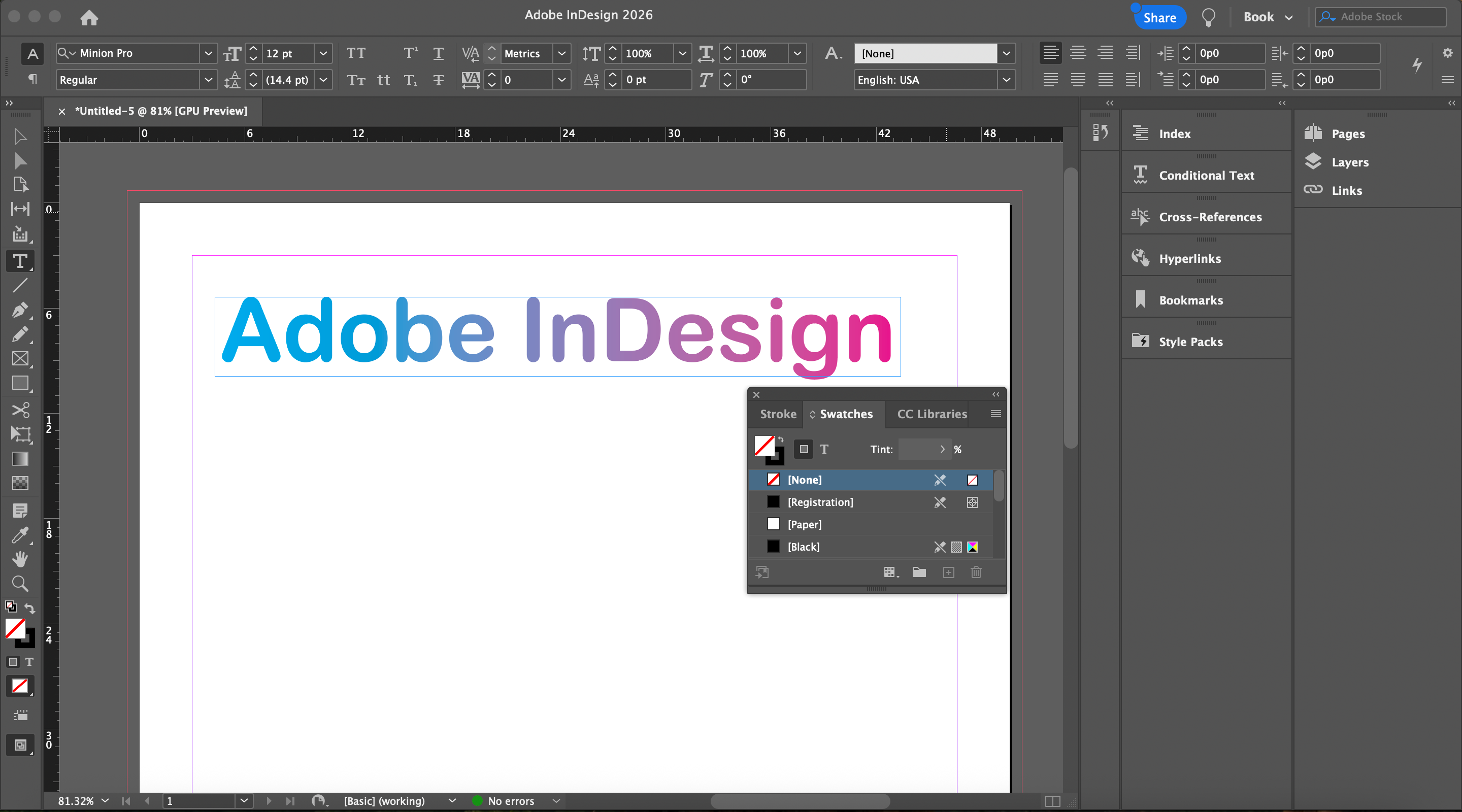Toggle Underline text formatting
Viewport: 1462px width, 812px height.
[438, 53]
